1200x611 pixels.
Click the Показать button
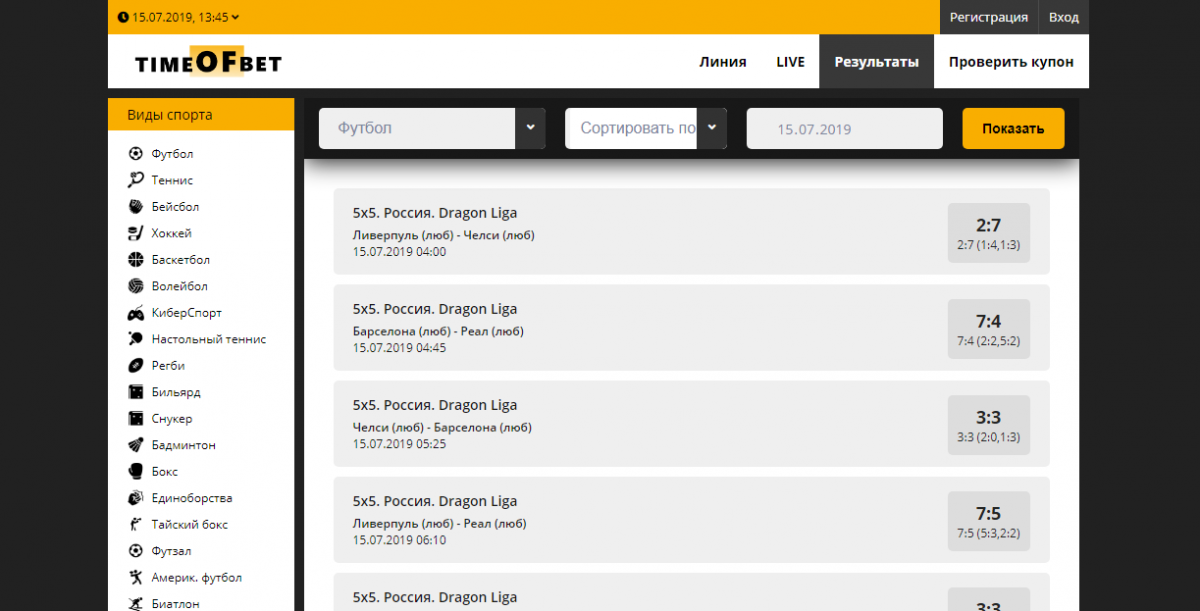click(x=1013, y=128)
